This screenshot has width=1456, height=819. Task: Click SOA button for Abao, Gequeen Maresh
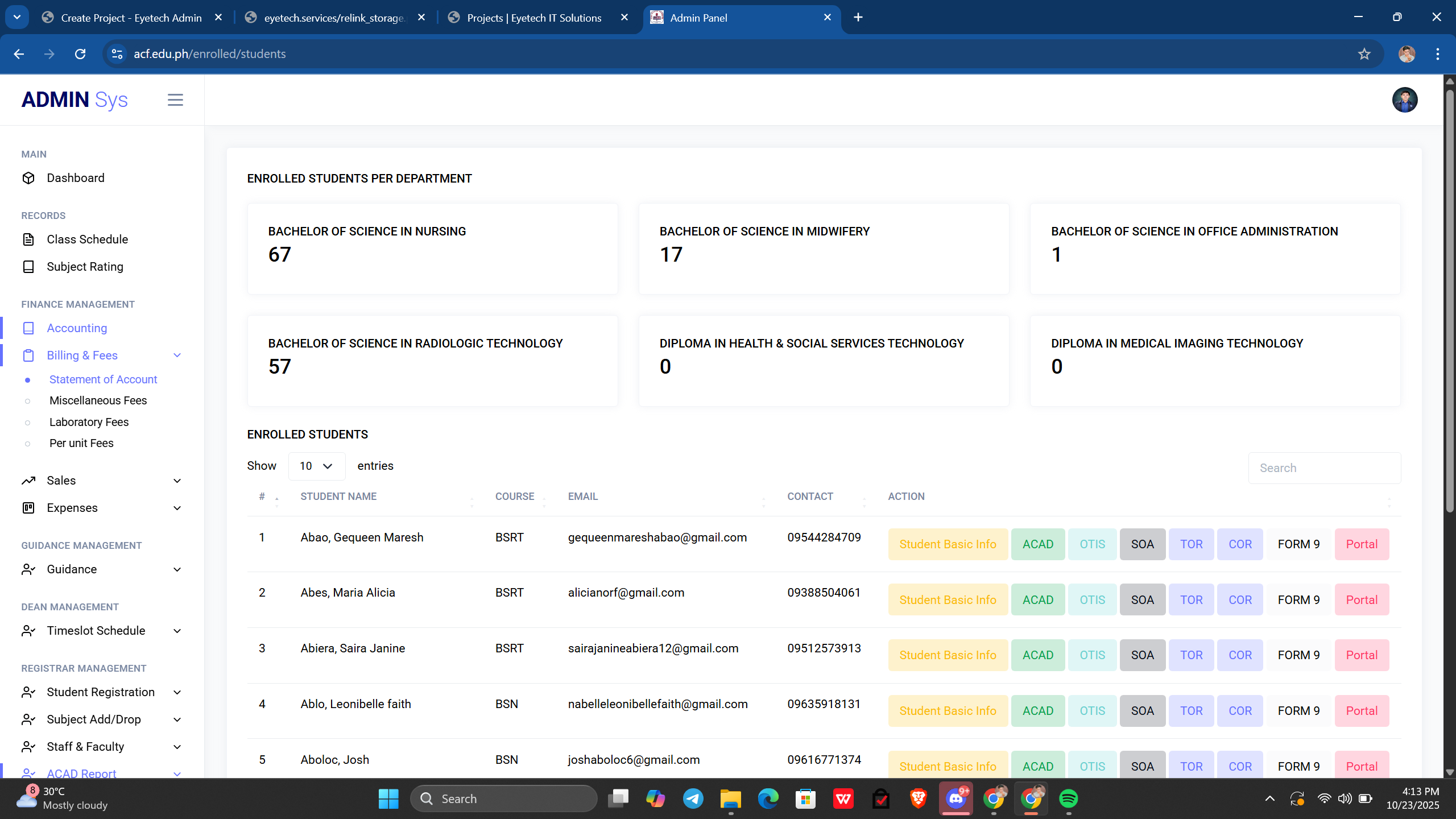pos(1142,544)
